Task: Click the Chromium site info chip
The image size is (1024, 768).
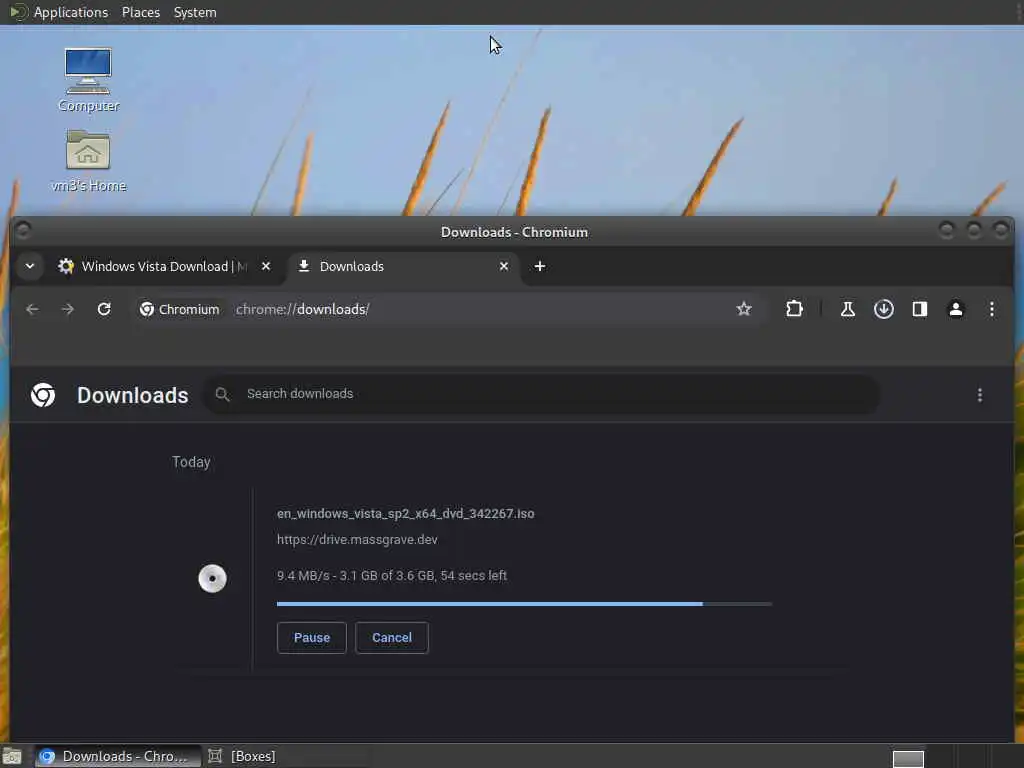Action: [180, 310]
